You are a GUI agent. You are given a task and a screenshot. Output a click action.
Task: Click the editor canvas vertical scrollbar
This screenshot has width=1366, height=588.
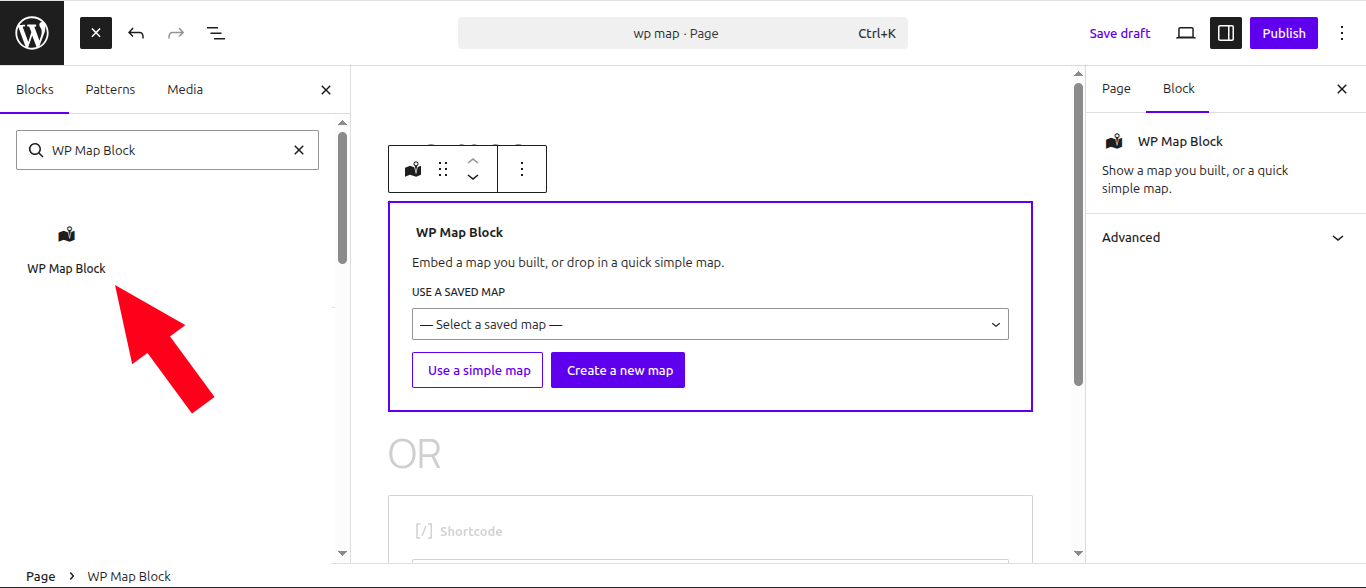coord(1078,233)
